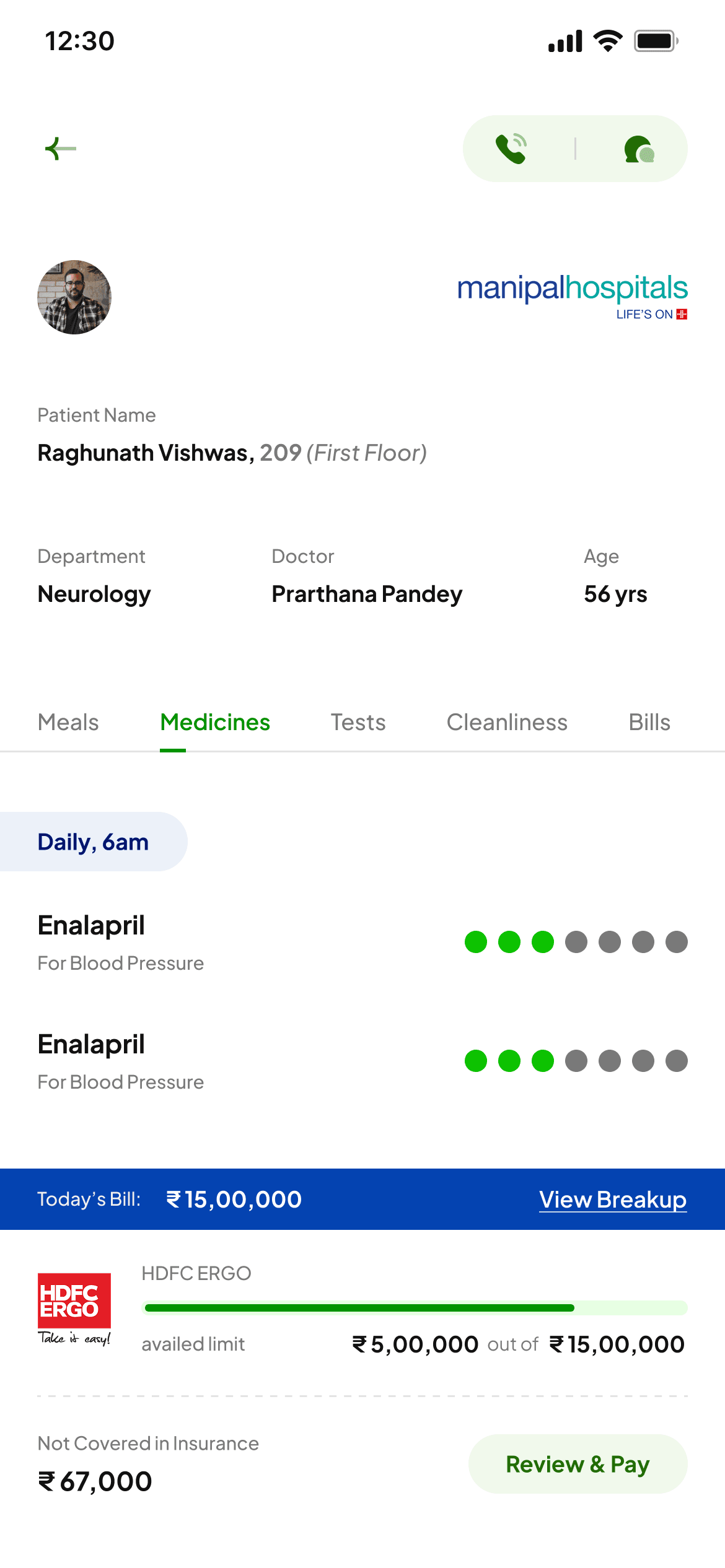The height and width of the screenshot is (1568, 725).
Task: Open the patient profile photo
Action: [74, 297]
